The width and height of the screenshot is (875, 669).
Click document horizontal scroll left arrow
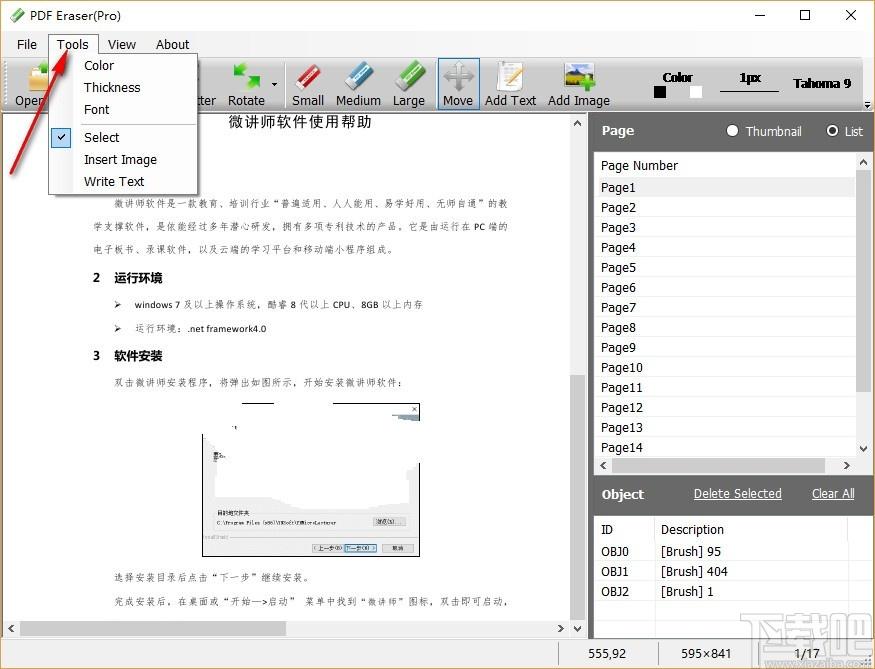click(x=11, y=629)
